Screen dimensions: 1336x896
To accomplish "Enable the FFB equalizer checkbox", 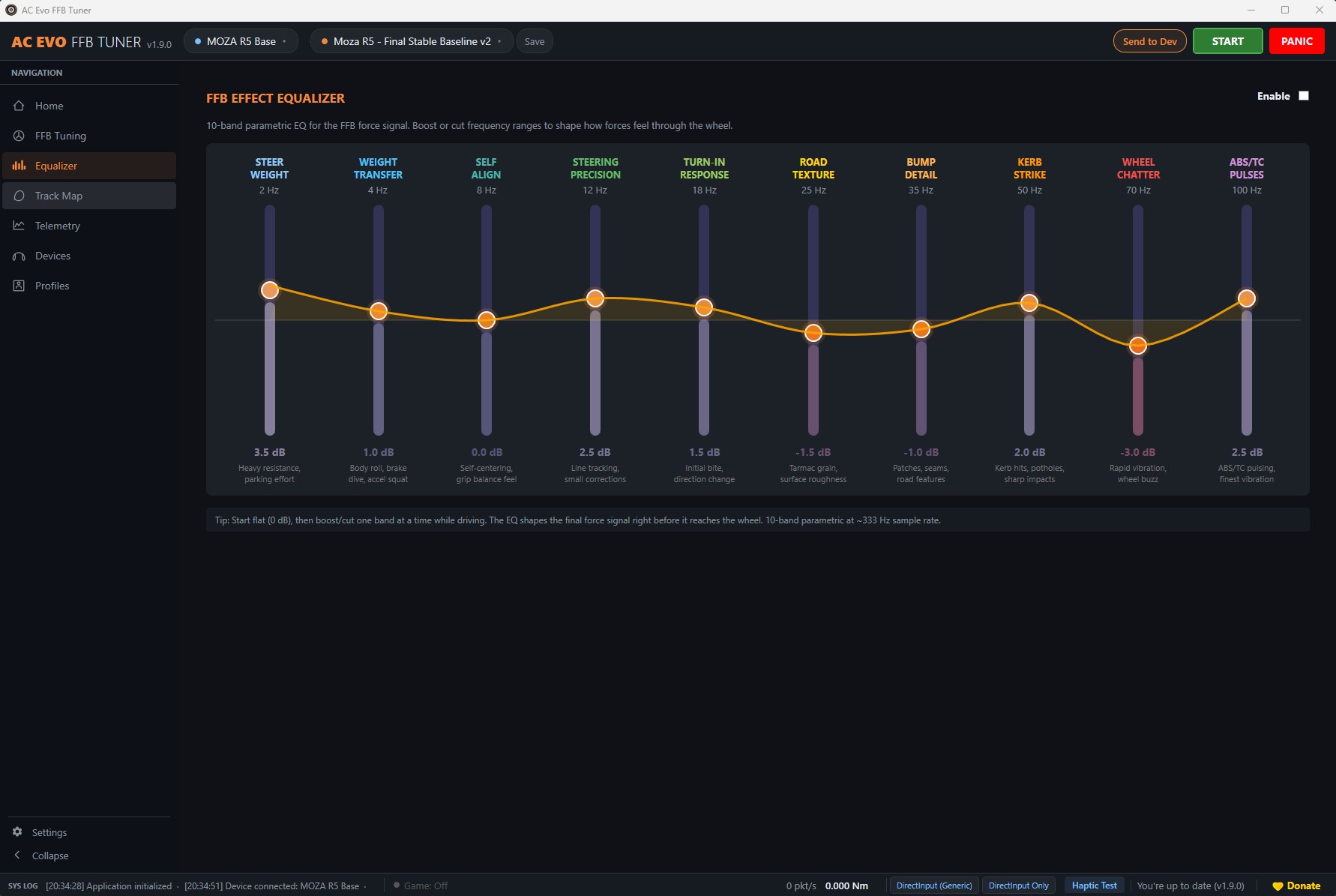I will pos(1304,96).
